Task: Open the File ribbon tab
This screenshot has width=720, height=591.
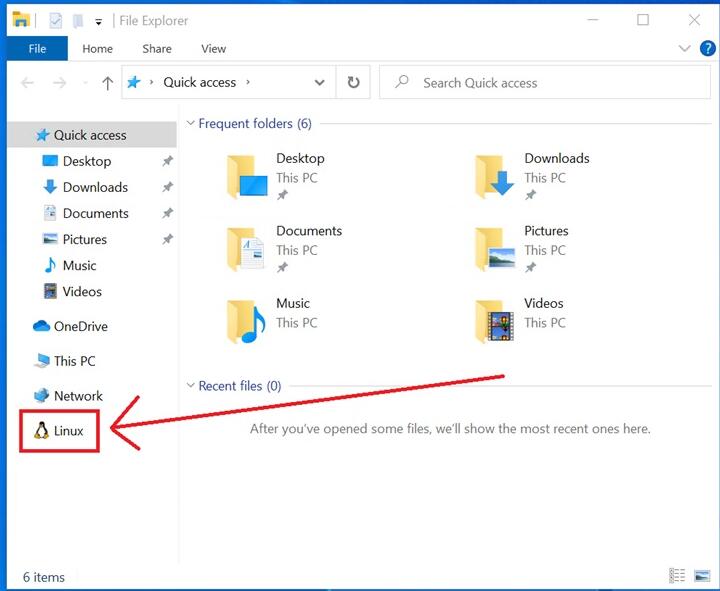Action: coord(37,49)
